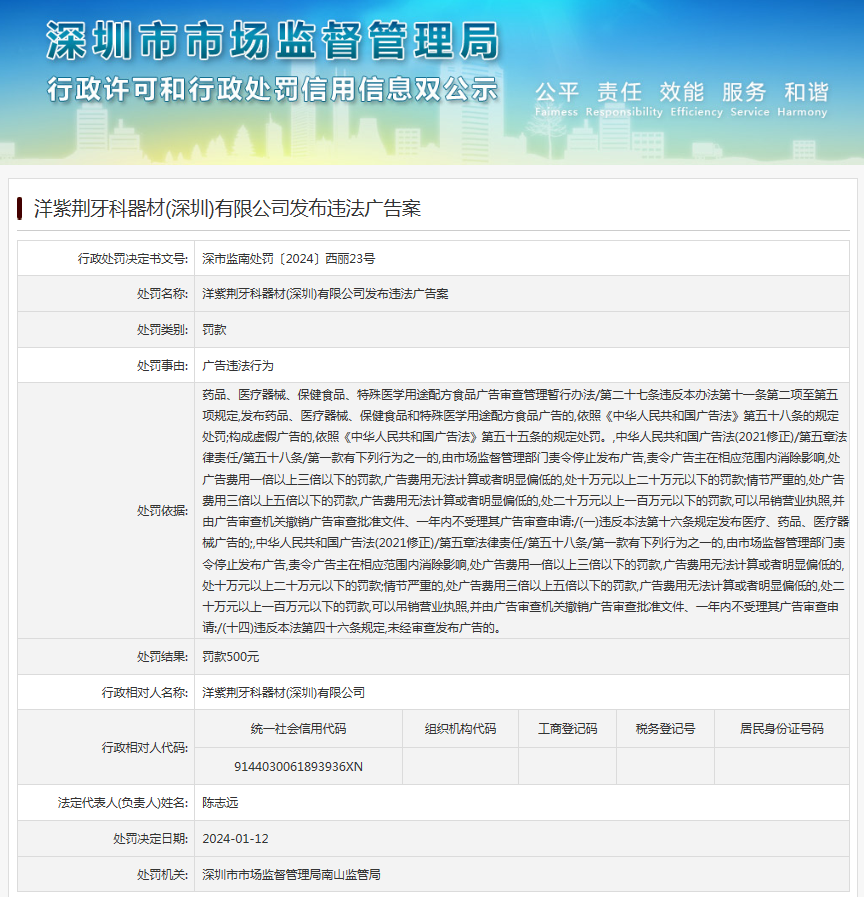Select the document number 深市监南处罚〔2024〕西丽23号
The width and height of the screenshot is (864, 897).
point(288,259)
